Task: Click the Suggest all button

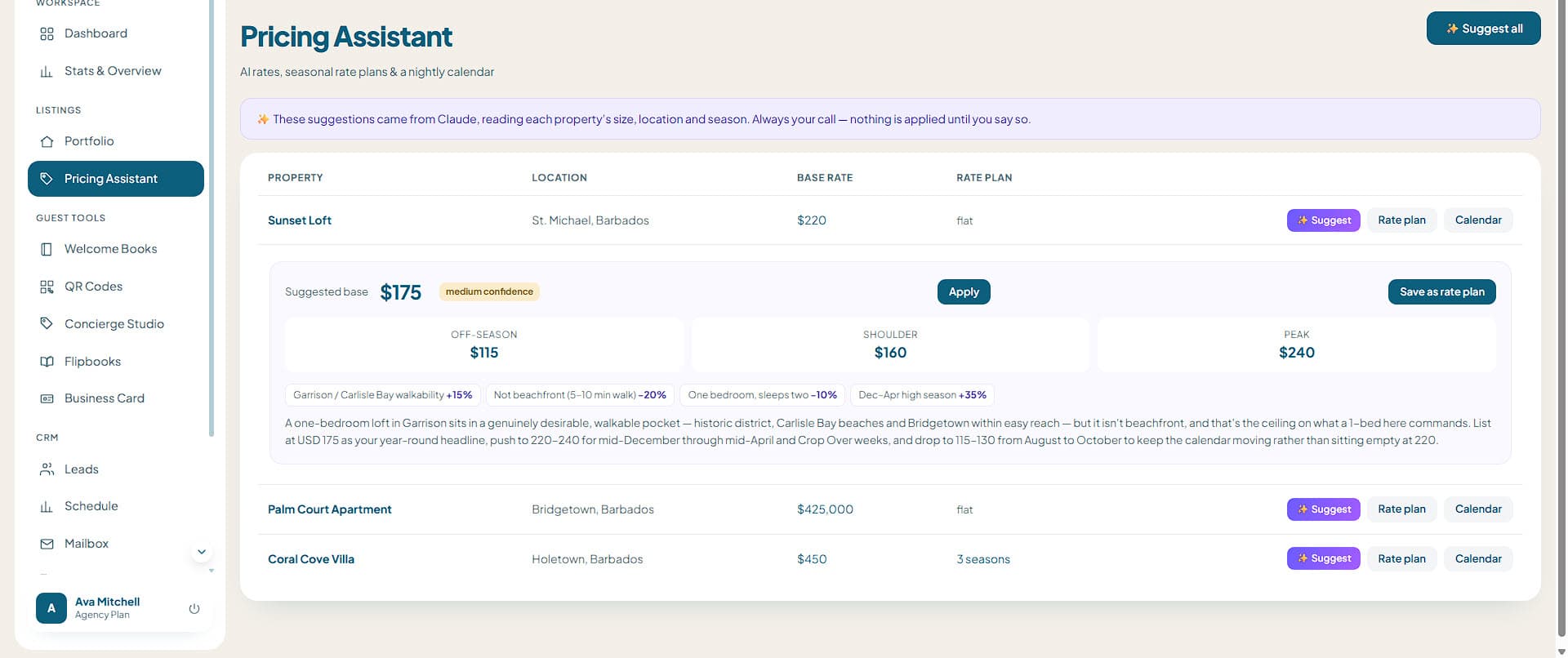Action: [1483, 29]
